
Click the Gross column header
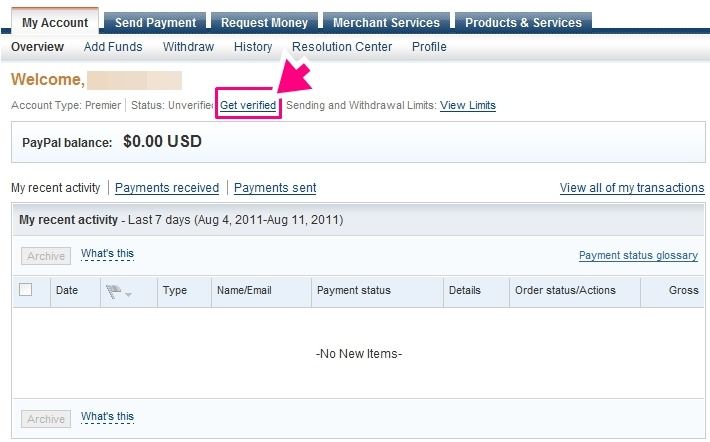click(684, 290)
